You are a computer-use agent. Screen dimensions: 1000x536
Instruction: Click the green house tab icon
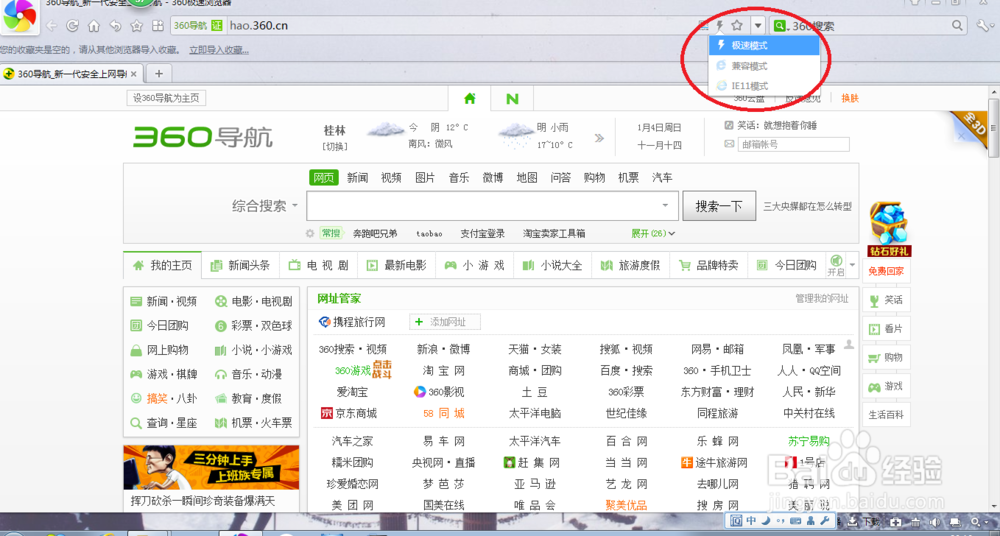(x=470, y=98)
